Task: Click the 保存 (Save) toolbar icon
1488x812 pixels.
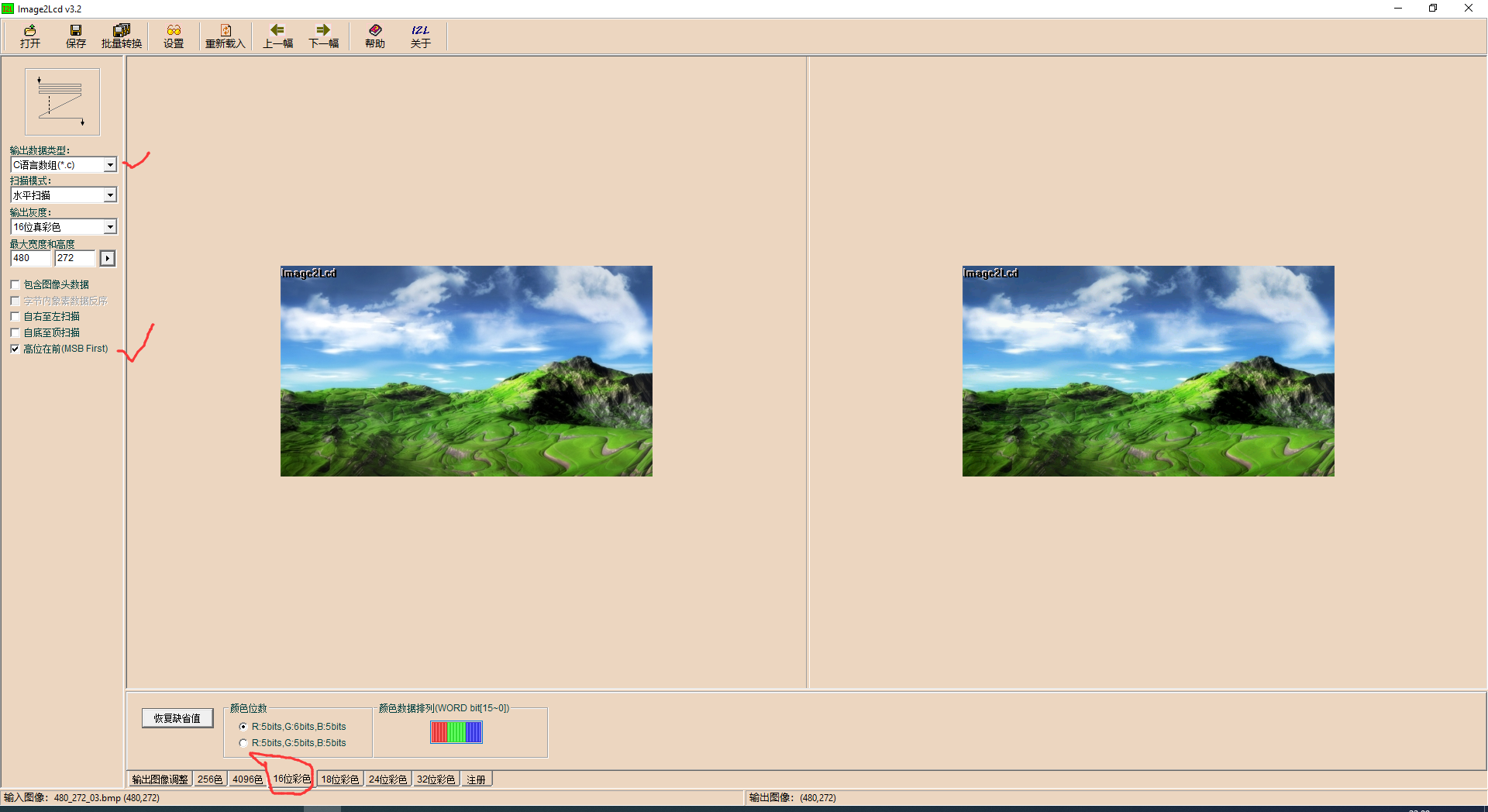Action: point(76,36)
